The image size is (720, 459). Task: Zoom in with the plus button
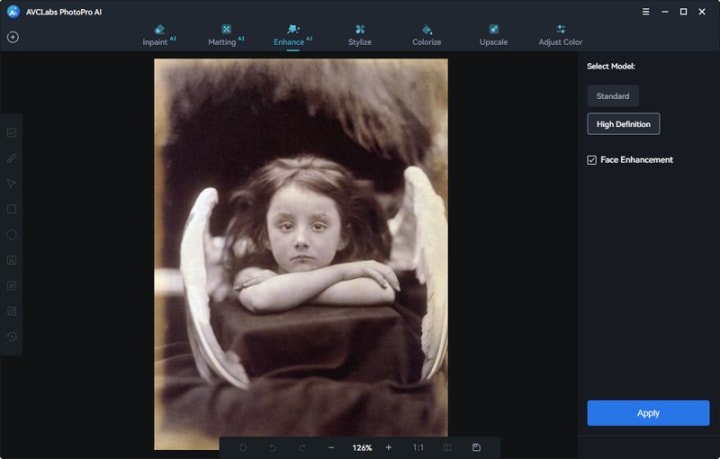coord(388,448)
